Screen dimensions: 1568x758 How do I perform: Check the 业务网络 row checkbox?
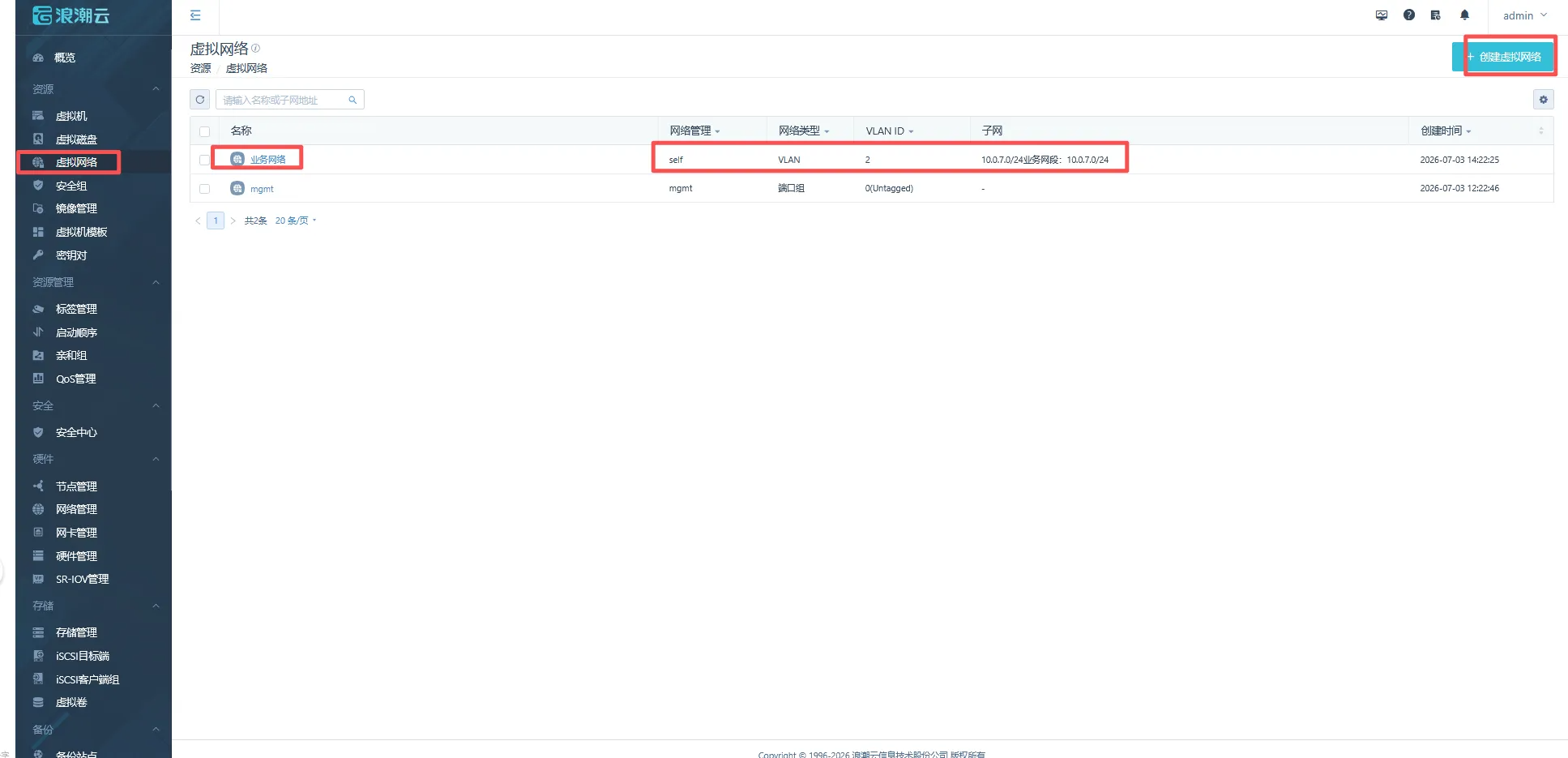[x=204, y=160]
